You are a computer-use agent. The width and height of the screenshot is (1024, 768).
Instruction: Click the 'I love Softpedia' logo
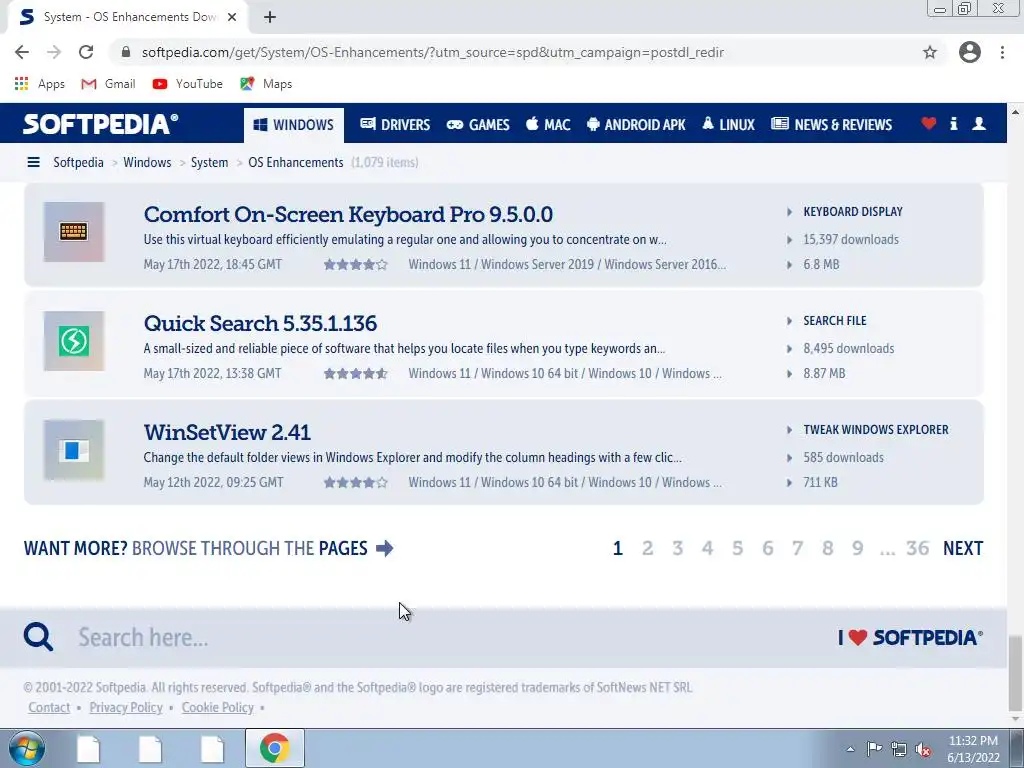coord(910,637)
